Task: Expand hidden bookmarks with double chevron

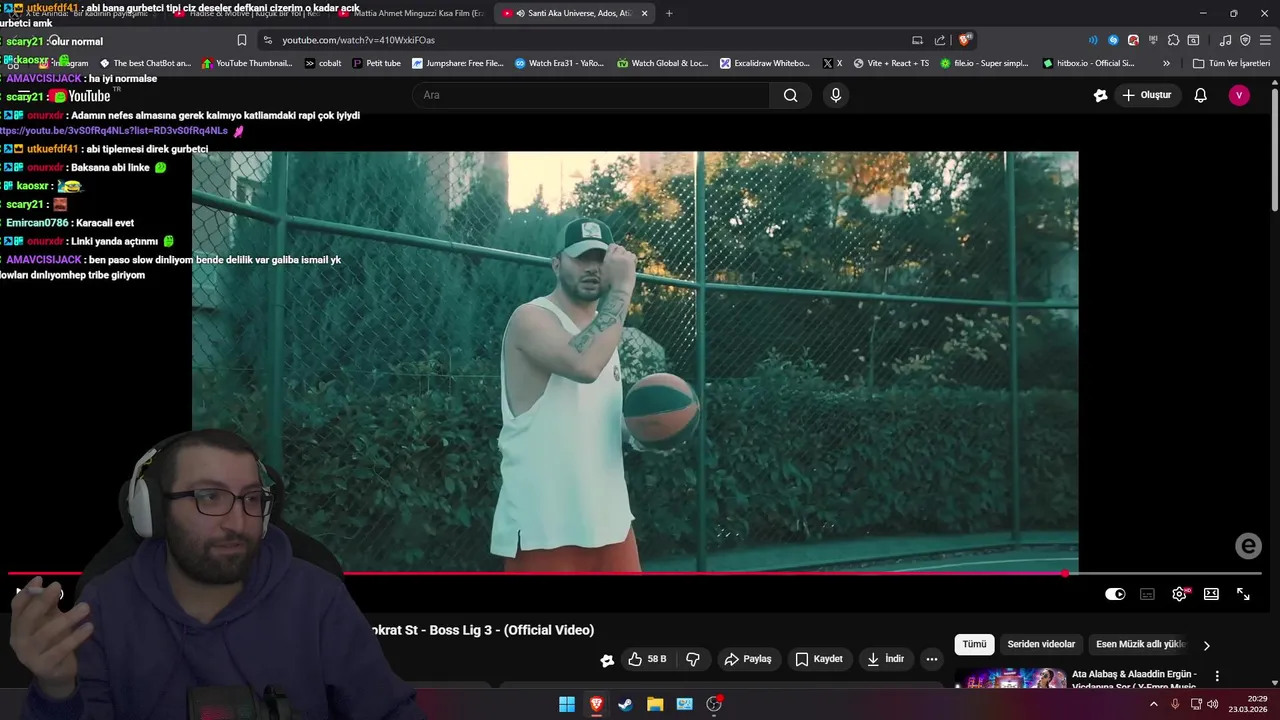Action: (1166, 63)
